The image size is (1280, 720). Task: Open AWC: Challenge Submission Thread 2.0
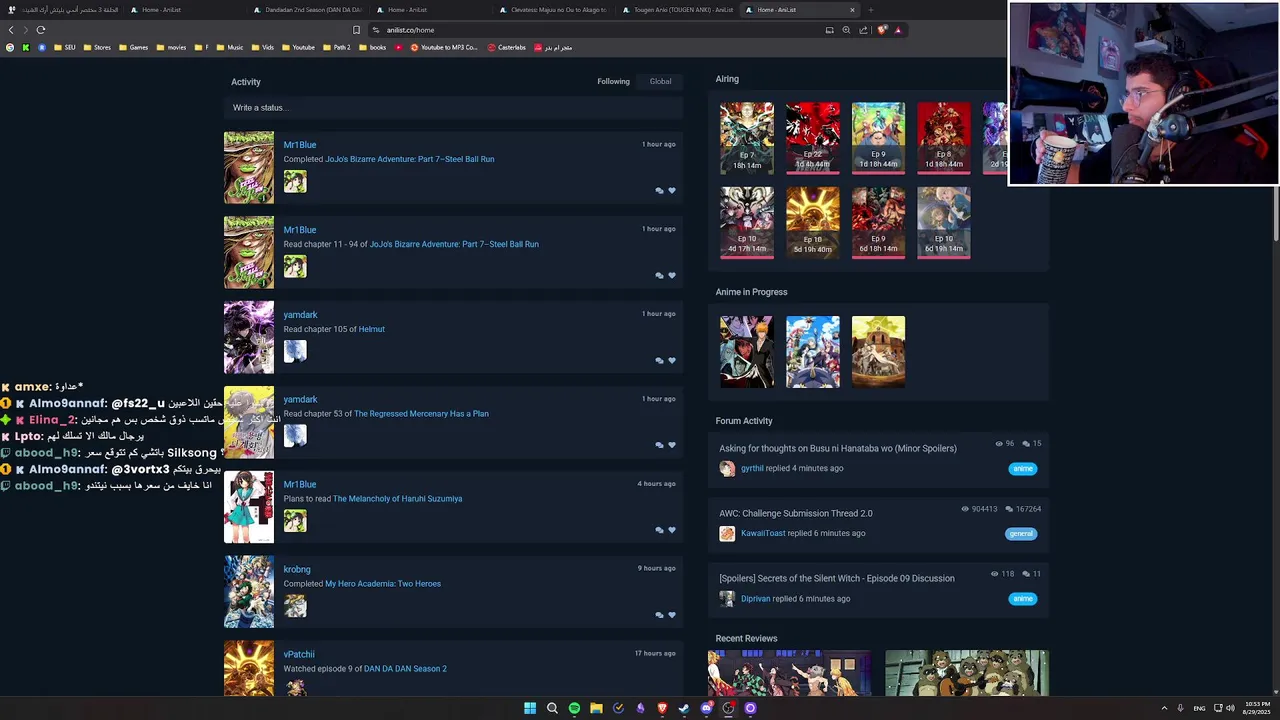(796, 513)
